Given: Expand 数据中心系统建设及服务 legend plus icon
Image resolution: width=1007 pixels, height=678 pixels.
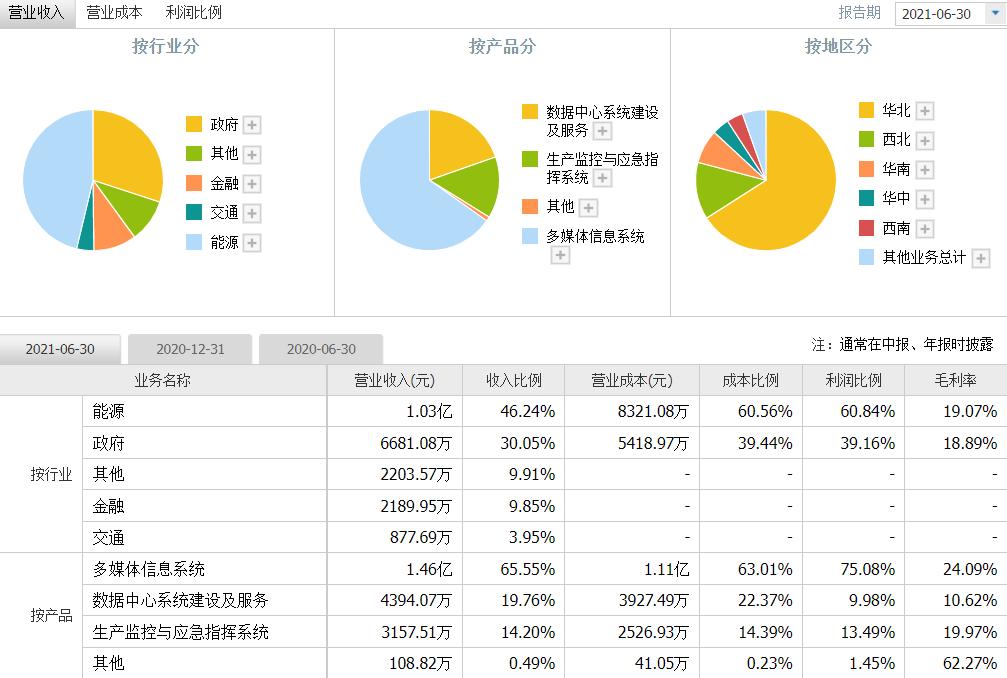Looking at the screenshot, I should 602,131.
